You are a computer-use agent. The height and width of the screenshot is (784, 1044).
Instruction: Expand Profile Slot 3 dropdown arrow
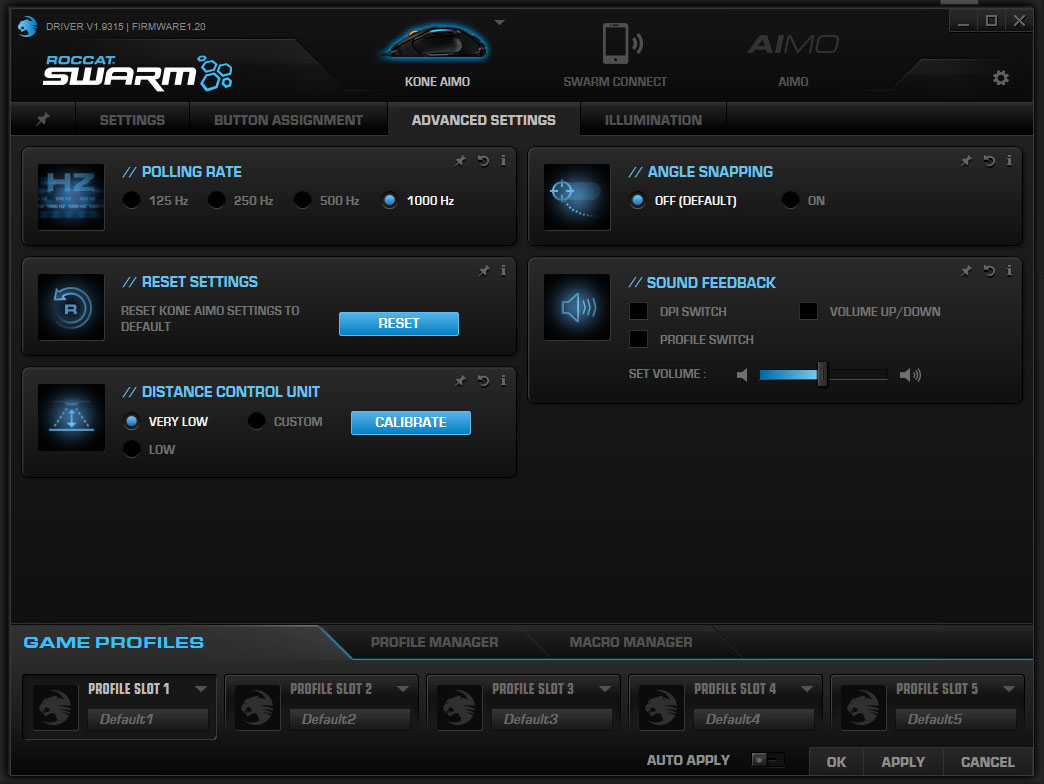tap(605, 689)
